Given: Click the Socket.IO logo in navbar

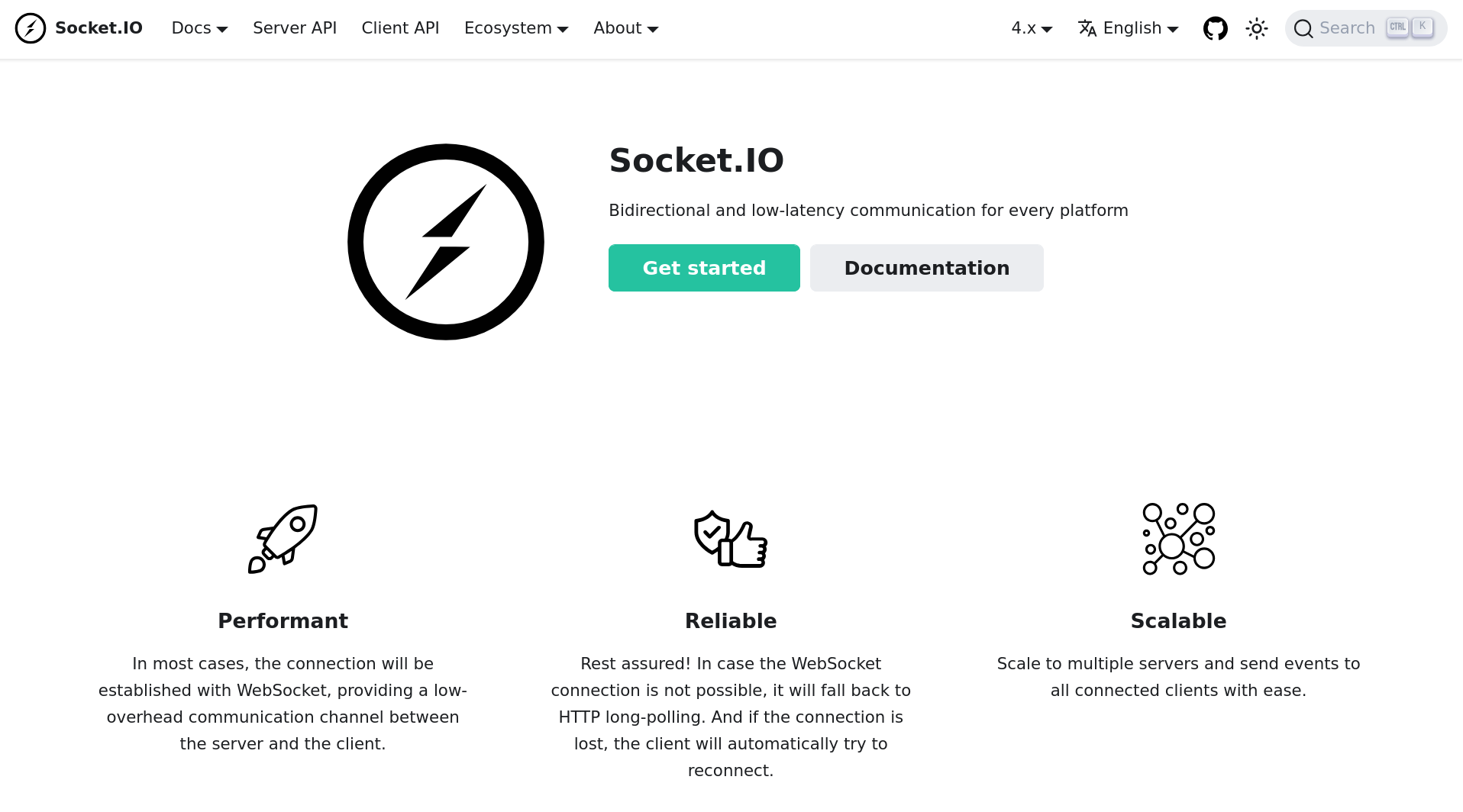Looking at the screenshot, I should (31, 28).
